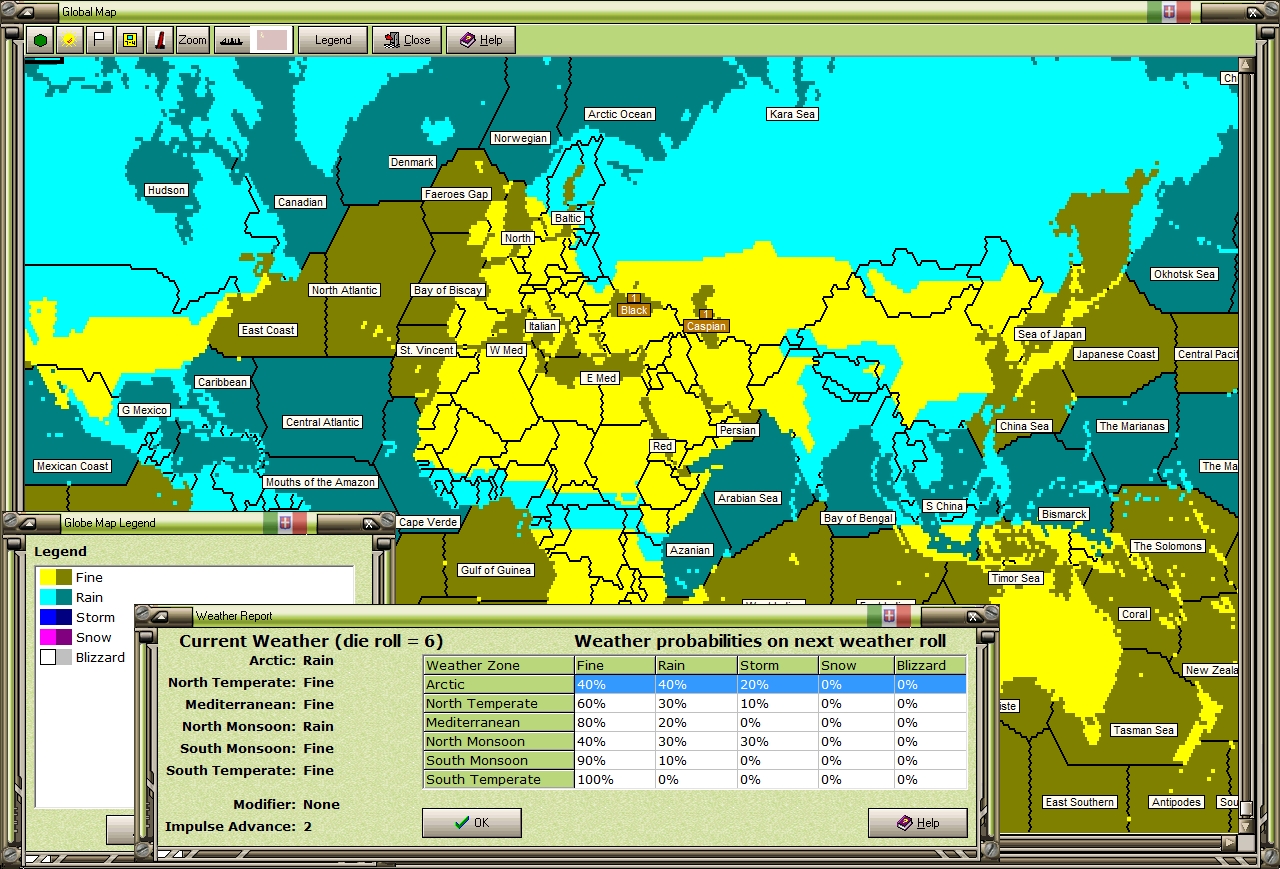The image size is (1280, 869).
Task: Select the yellow square map mode icon
Action: [x=129, y=40]
